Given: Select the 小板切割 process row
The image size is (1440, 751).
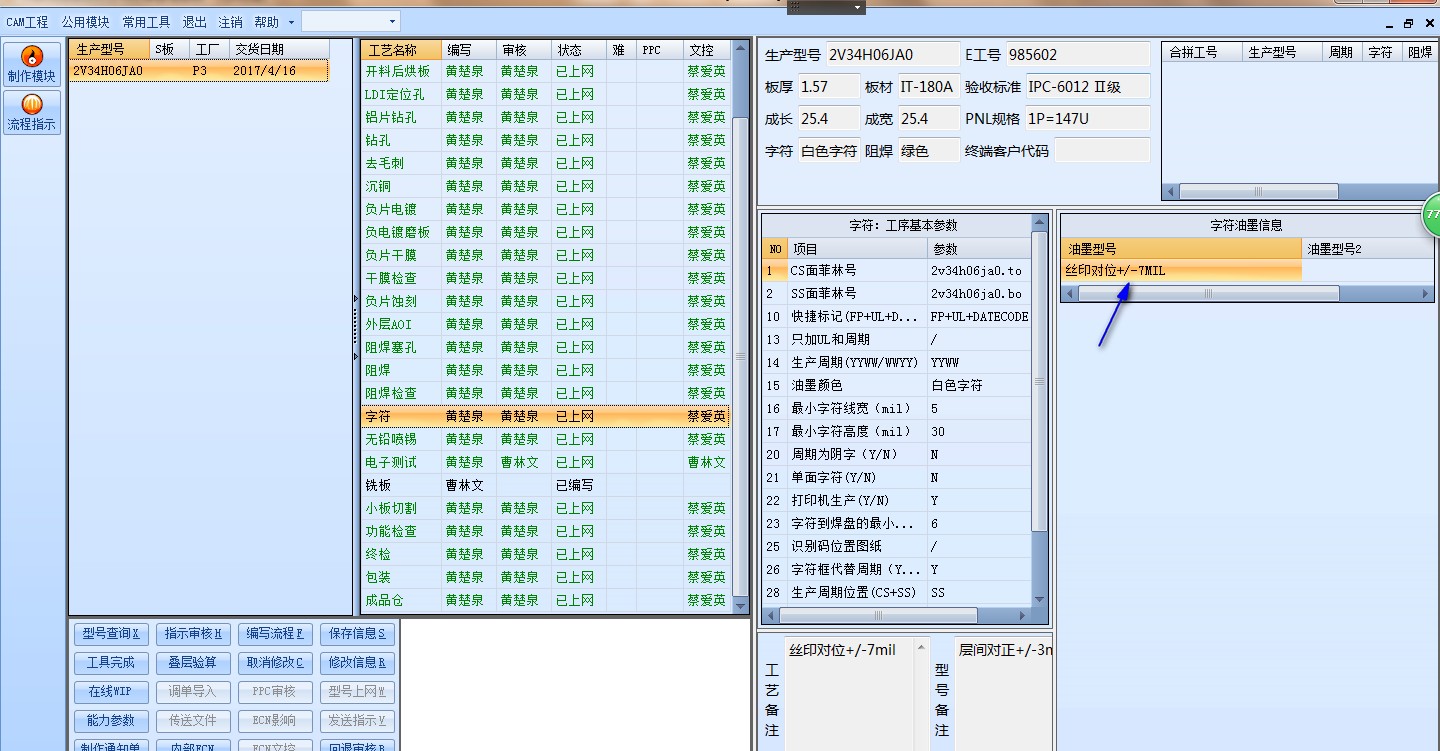Looking at the screenshot, I should coord(546,508).
